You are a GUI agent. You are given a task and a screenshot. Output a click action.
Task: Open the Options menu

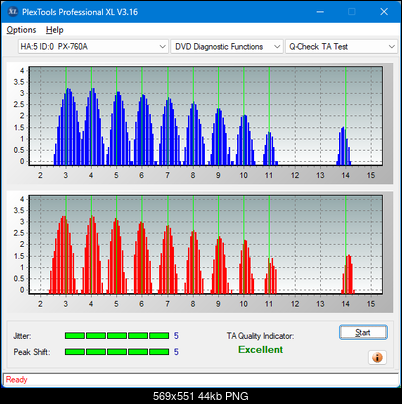click(21, 30)
